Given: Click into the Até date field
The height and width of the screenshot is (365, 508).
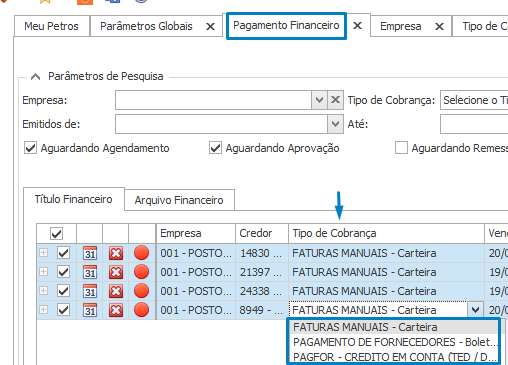Looking at the screenshot, I should (474, 124).
